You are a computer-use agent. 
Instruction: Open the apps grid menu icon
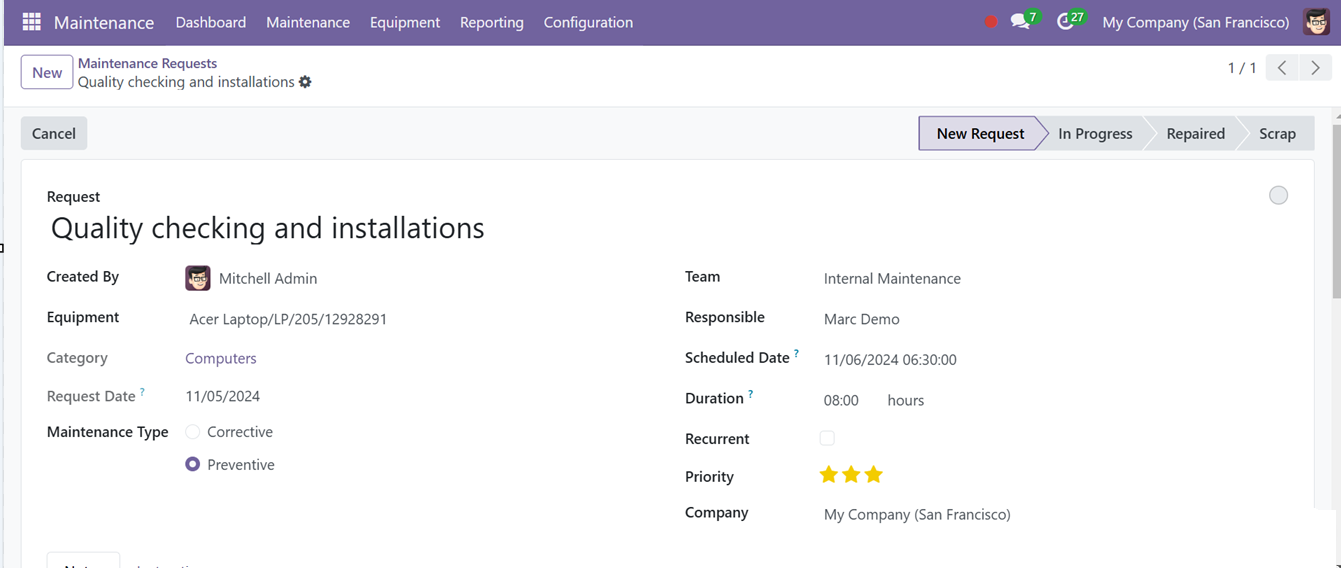[x=31, y=21]
